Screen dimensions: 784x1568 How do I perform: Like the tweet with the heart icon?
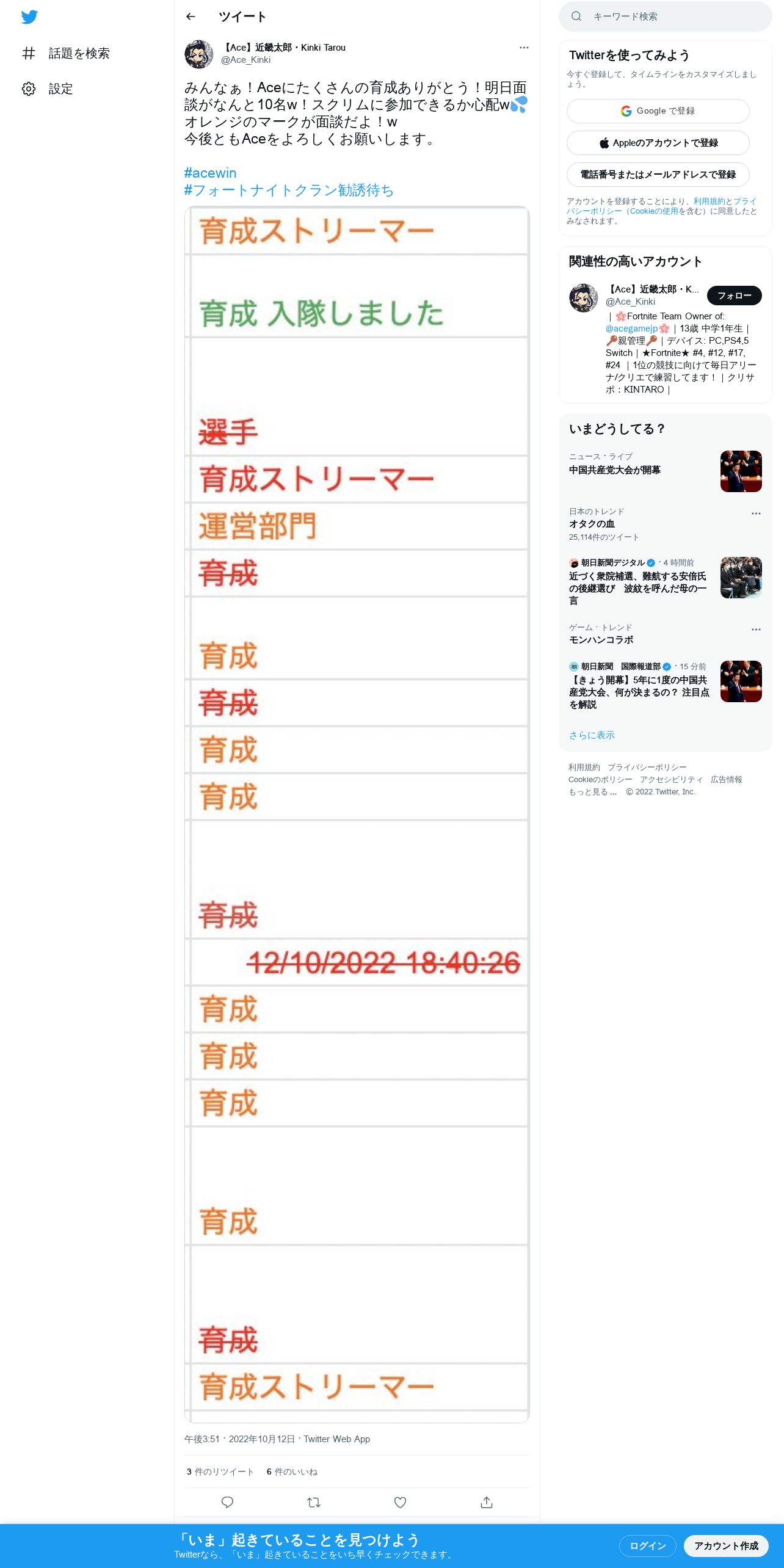tap(400, 1502)
